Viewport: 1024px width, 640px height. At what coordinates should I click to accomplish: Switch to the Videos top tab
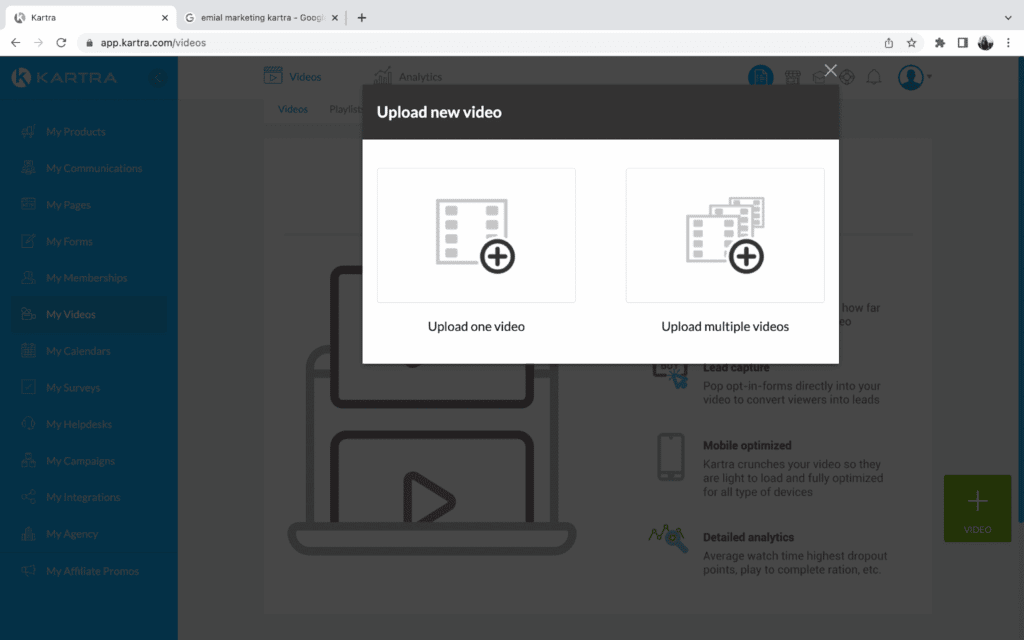(x=293, y=76)
